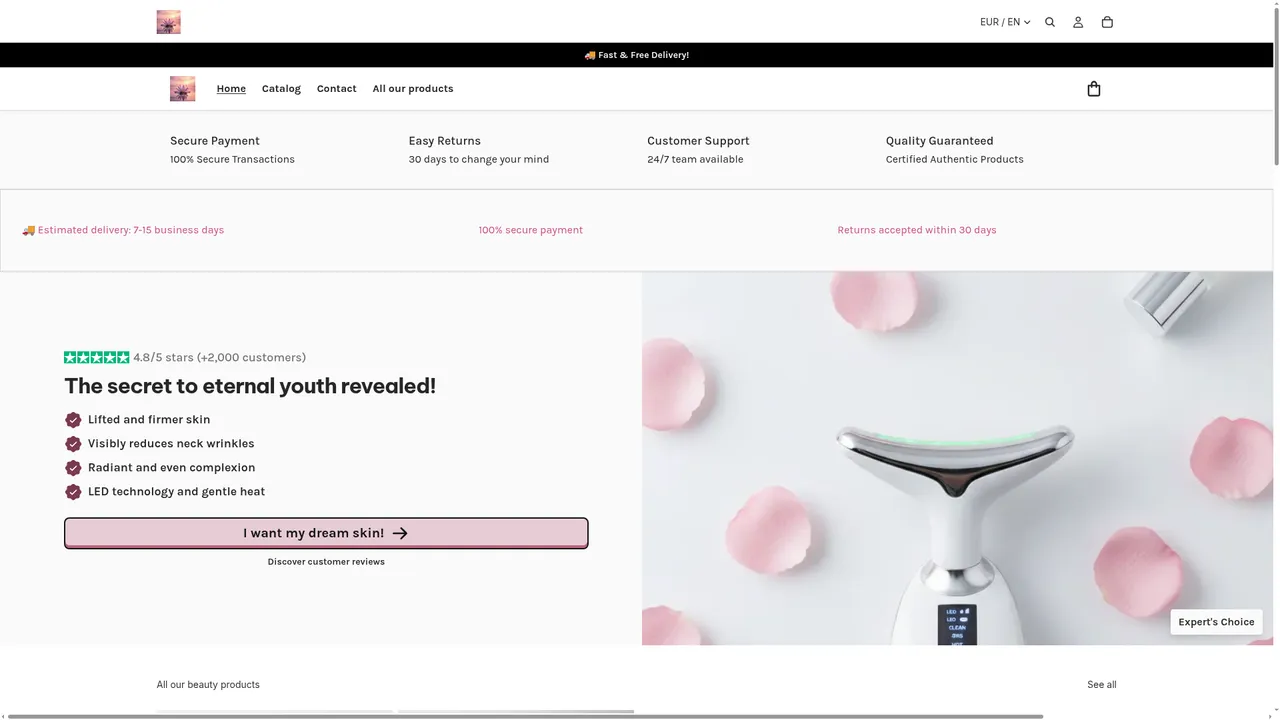Click the neck massager product image
The image size is (1280, 720).
(957, 458)
